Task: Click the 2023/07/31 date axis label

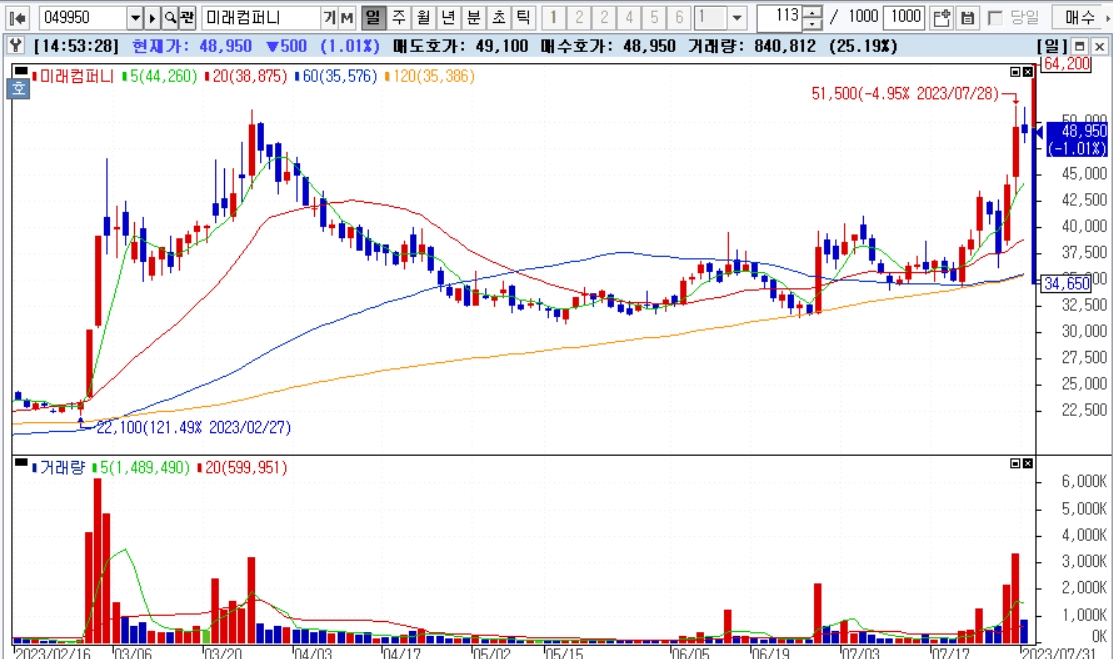Action: coord(1058,653)
